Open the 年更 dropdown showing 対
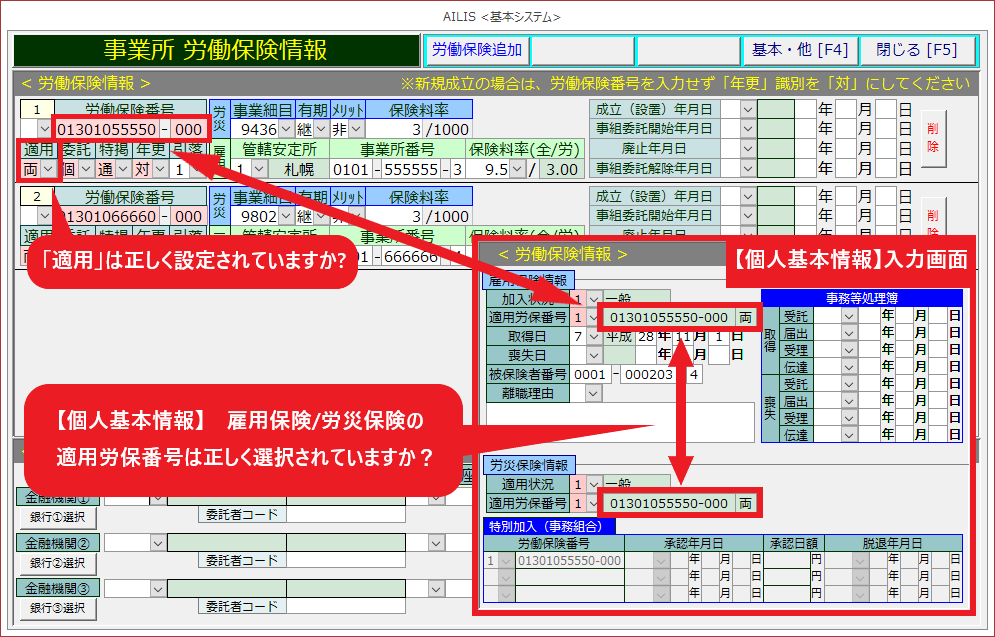Viewport: 995px width, 637px height. point(159,170)
